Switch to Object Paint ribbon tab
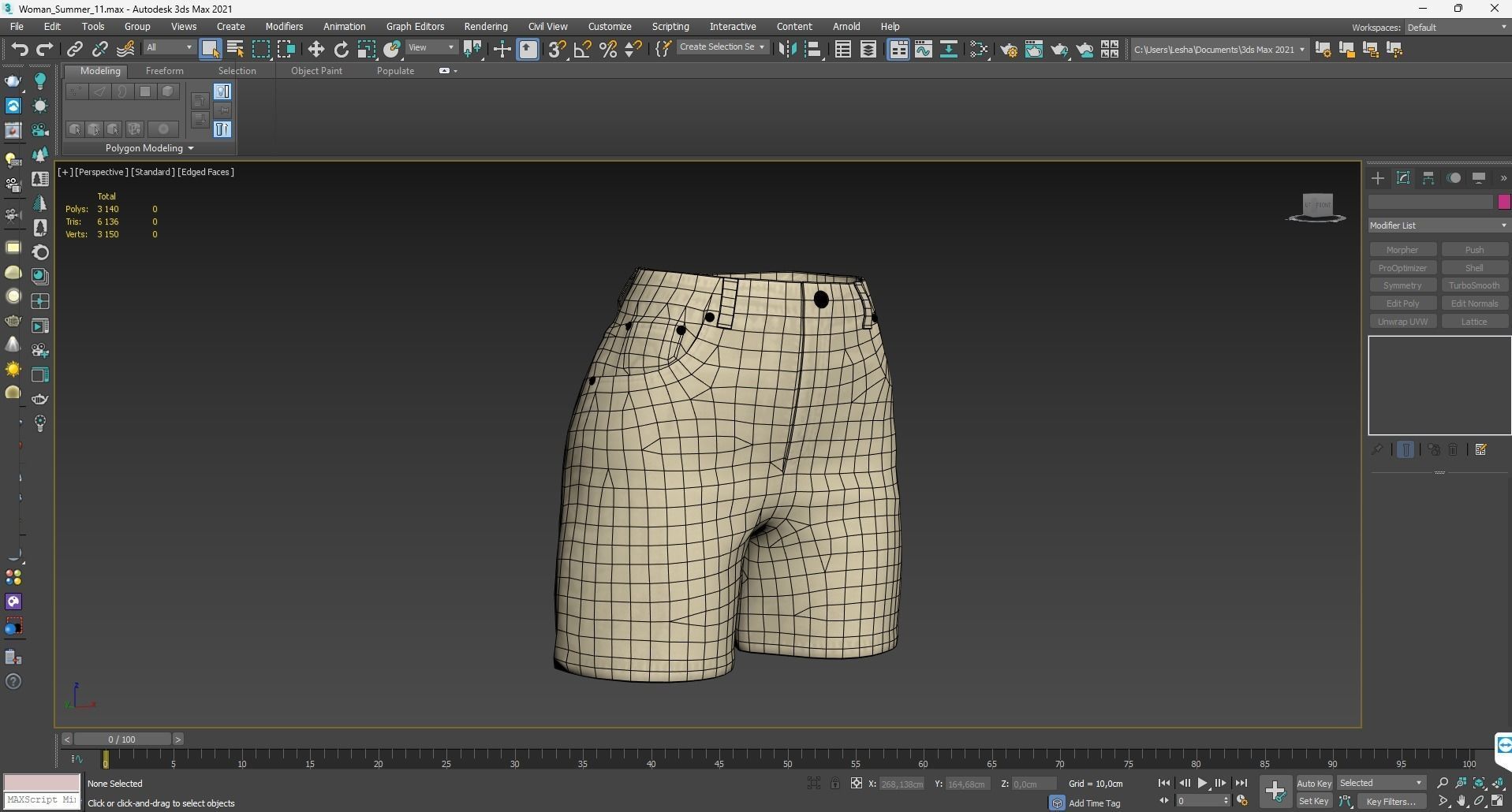 tap(316, 71)
